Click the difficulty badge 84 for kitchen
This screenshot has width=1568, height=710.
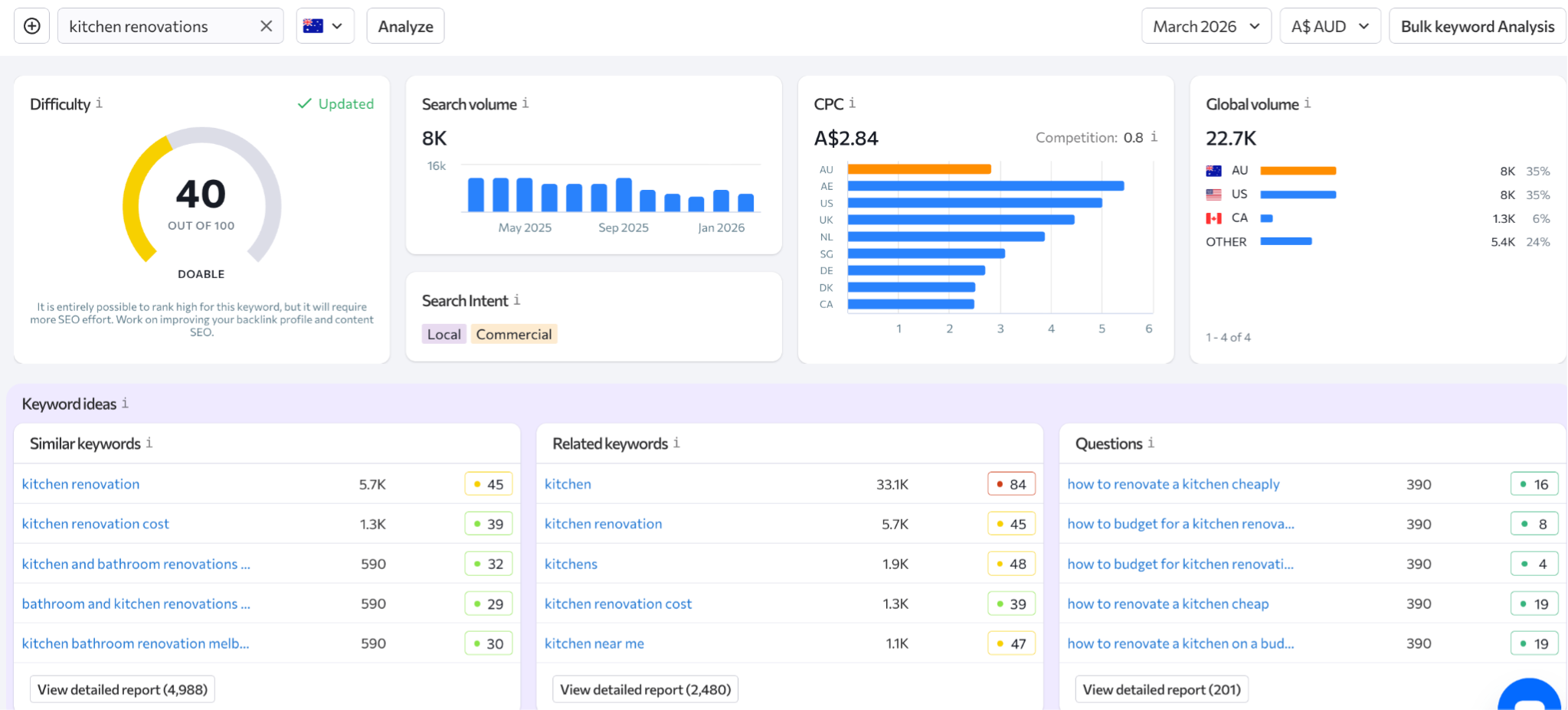tap(1011, 484)
